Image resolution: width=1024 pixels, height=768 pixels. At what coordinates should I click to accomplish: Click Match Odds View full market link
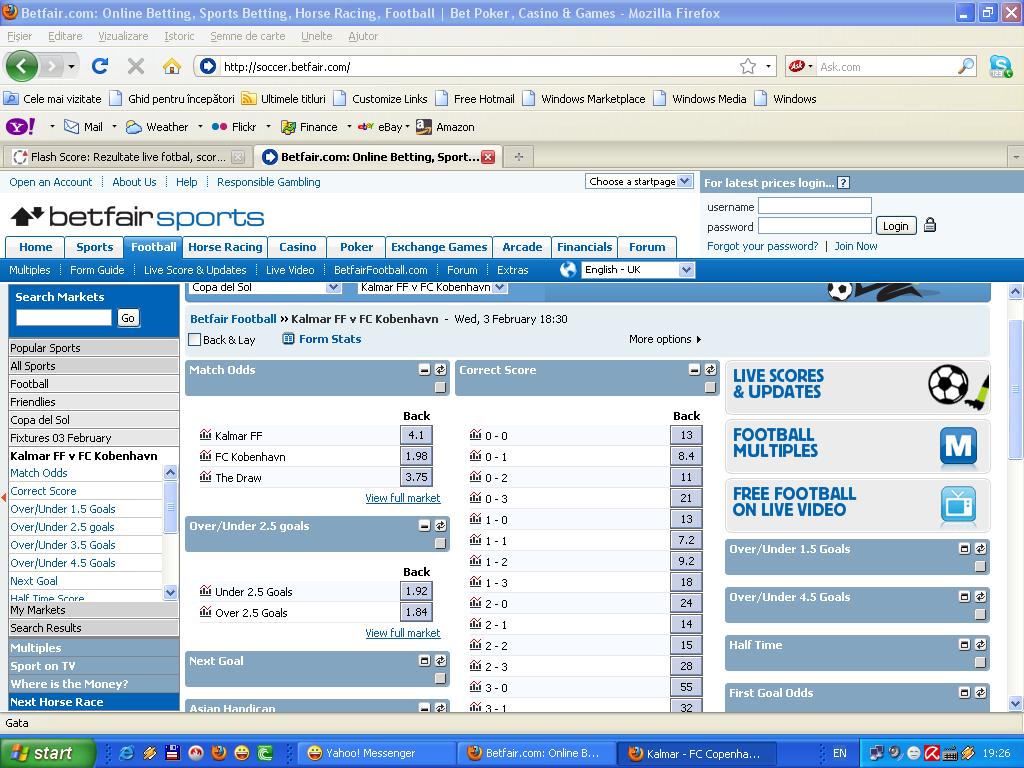pyautogui.click(x=403, y=498)
